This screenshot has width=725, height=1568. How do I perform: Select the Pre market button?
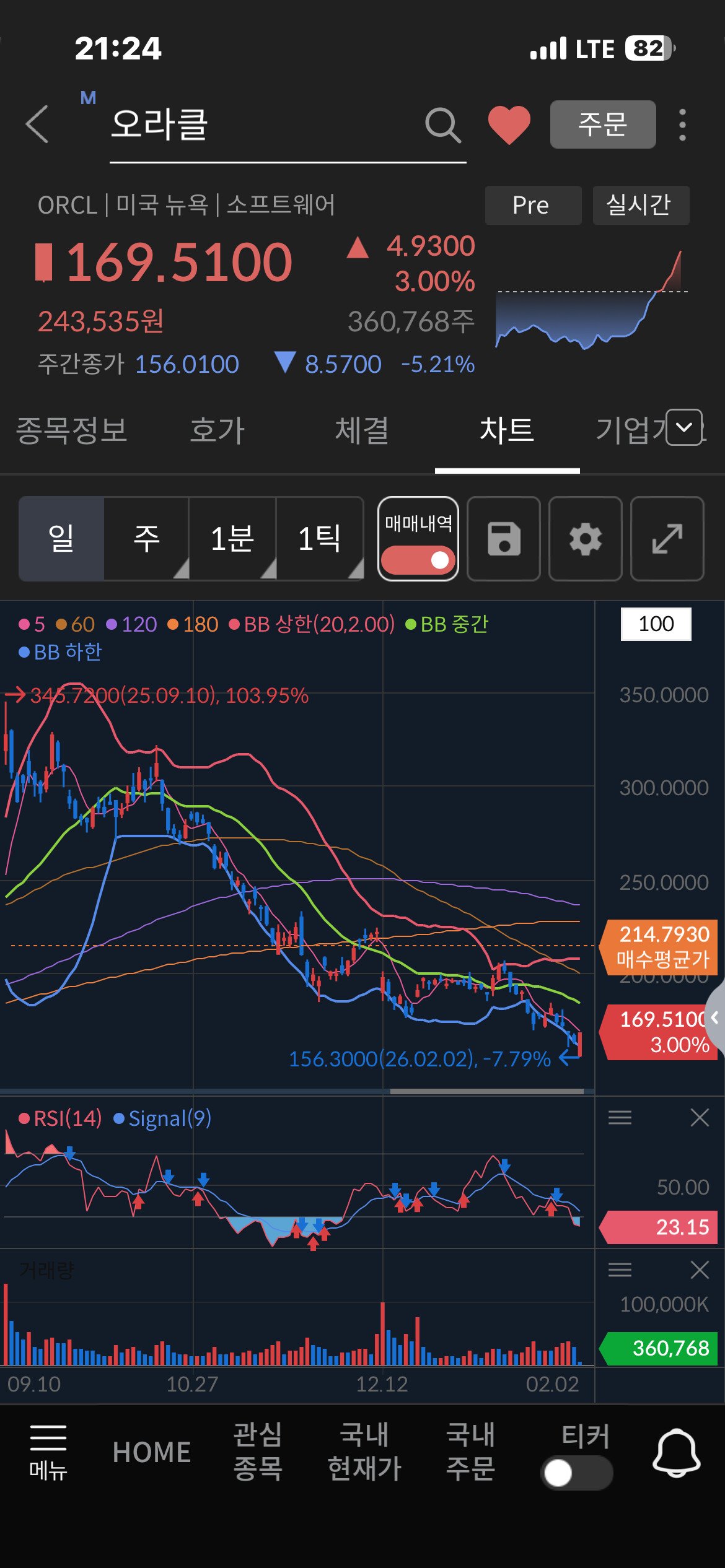click(533, 205)
